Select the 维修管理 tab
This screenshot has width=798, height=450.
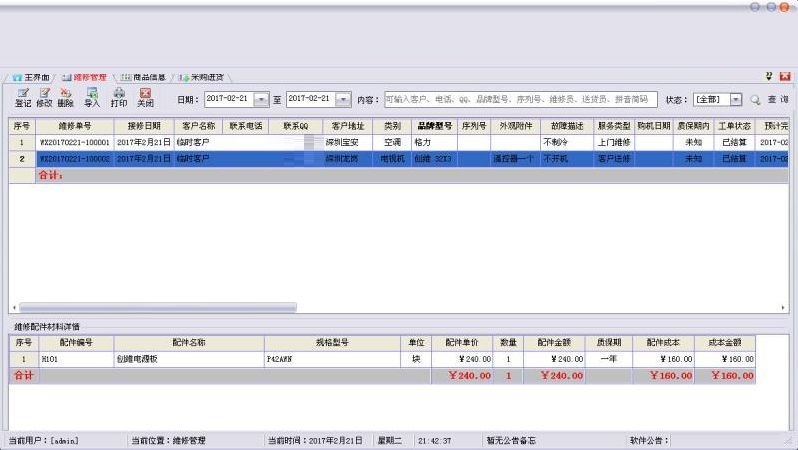pyautogui.click(x=84, y=77)
